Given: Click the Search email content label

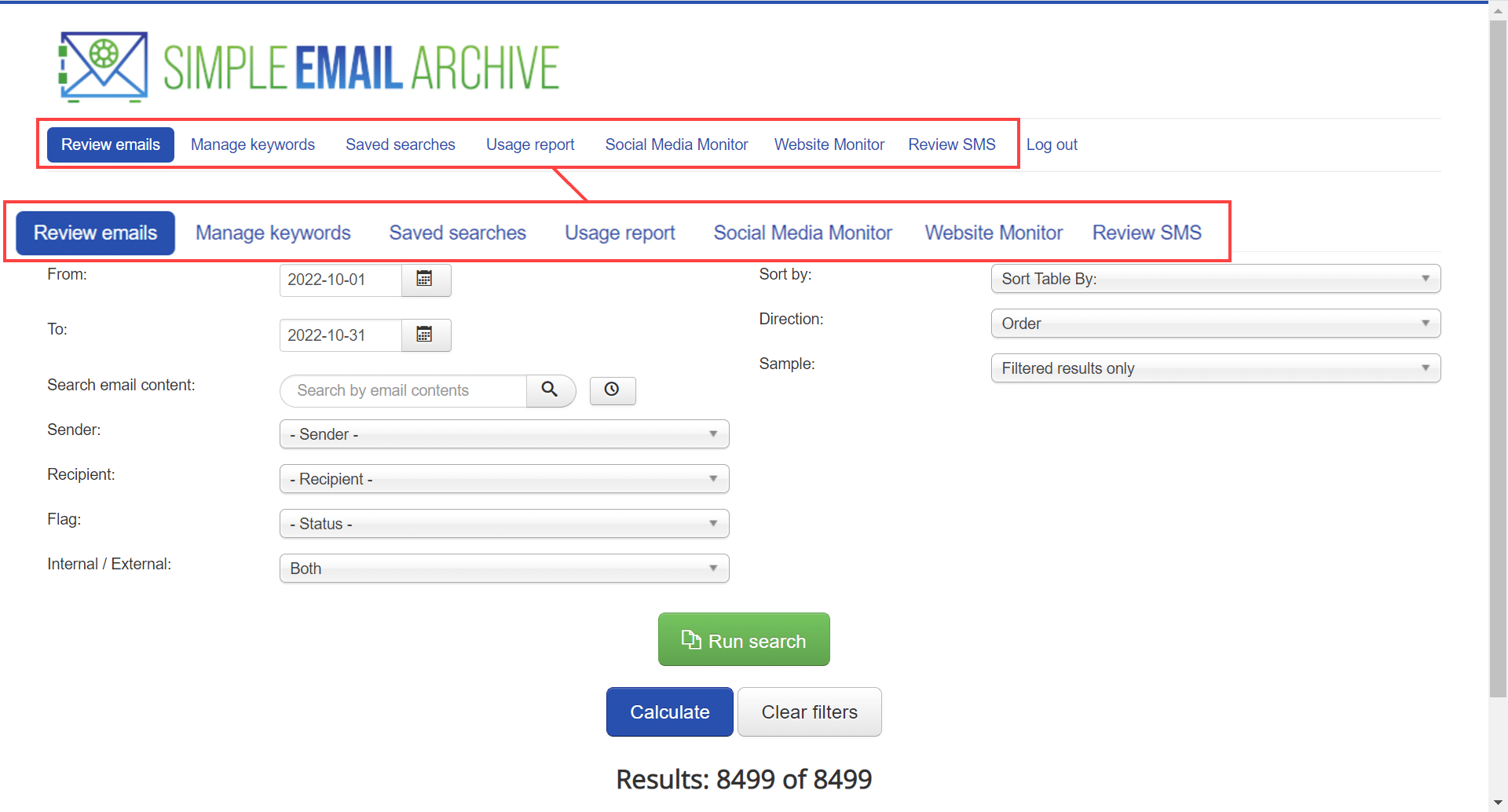Looking at the screenshot, I should tap(121, 385).
